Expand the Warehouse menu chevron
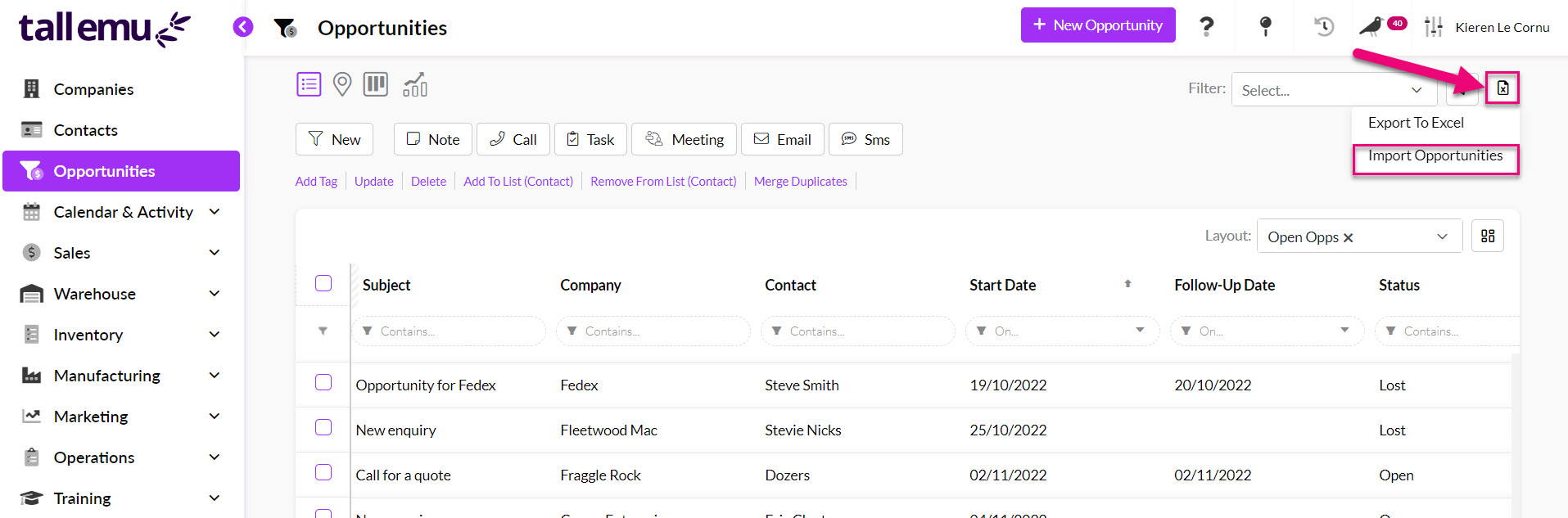Viewport: 1568px width, 518px height. [215, 293]
